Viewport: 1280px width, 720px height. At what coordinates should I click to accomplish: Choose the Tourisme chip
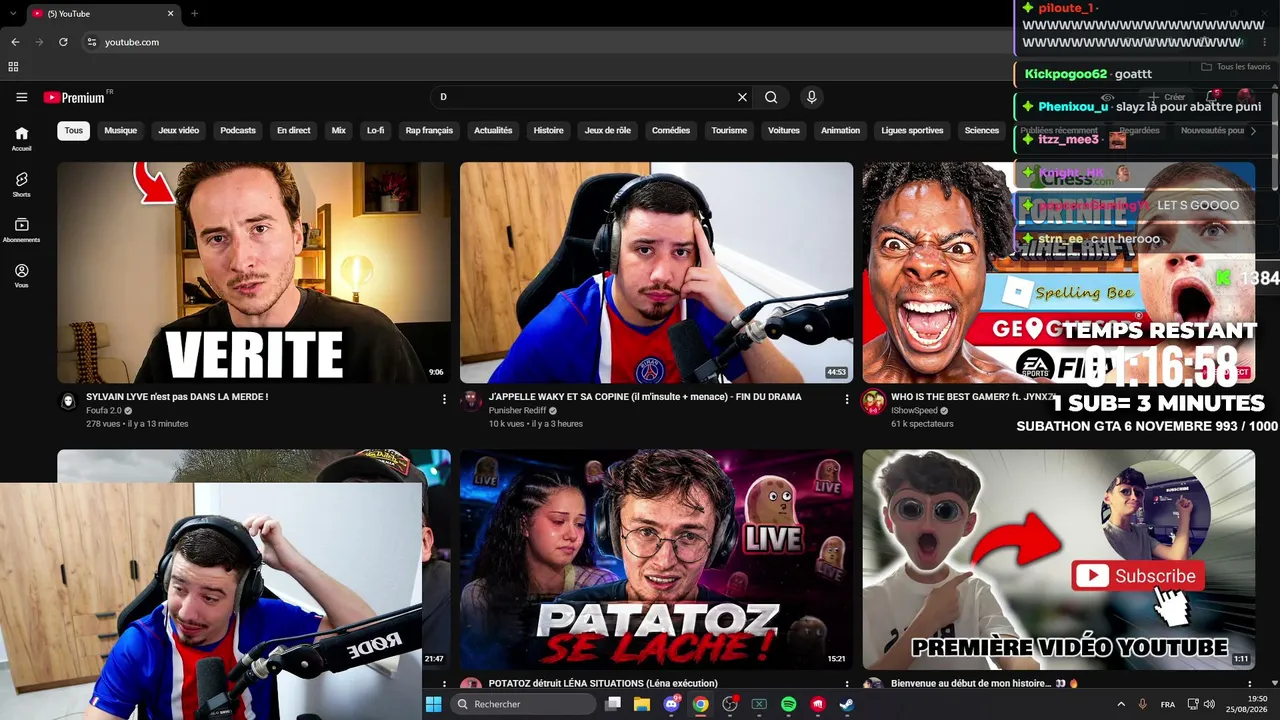(x=729, y=130)
